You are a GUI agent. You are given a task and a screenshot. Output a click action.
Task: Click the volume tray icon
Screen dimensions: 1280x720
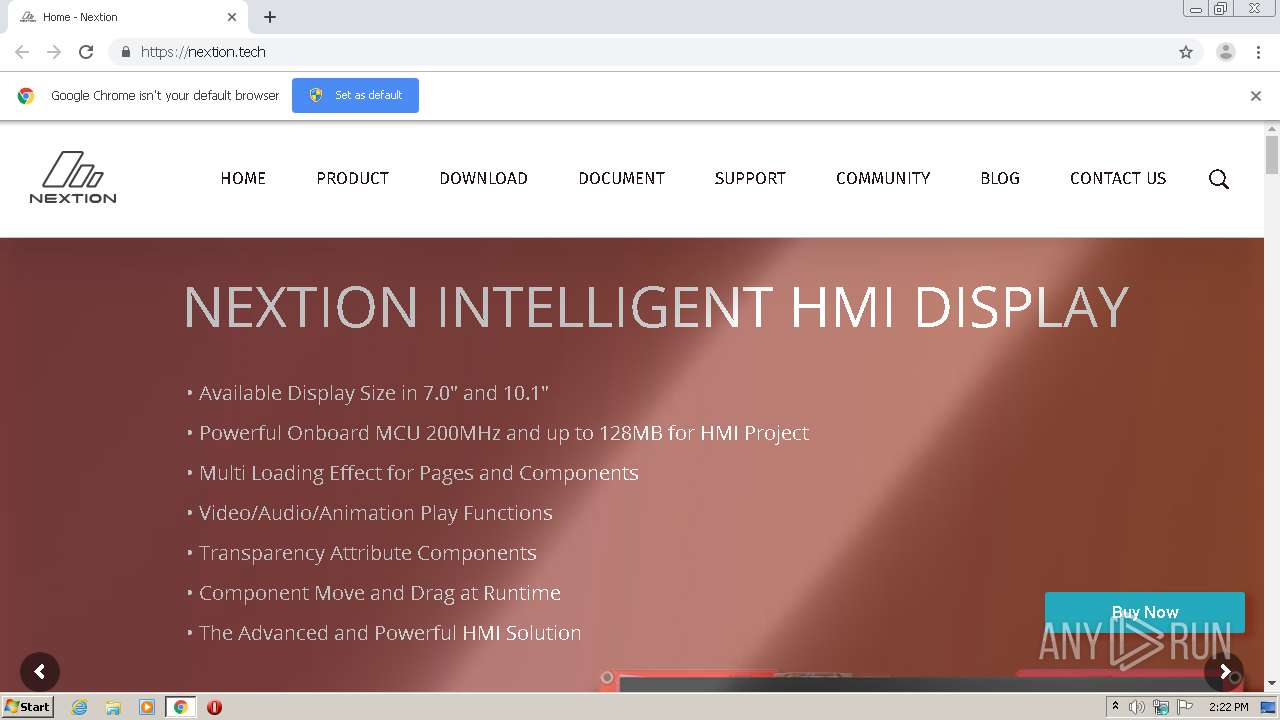[1137, 707]
